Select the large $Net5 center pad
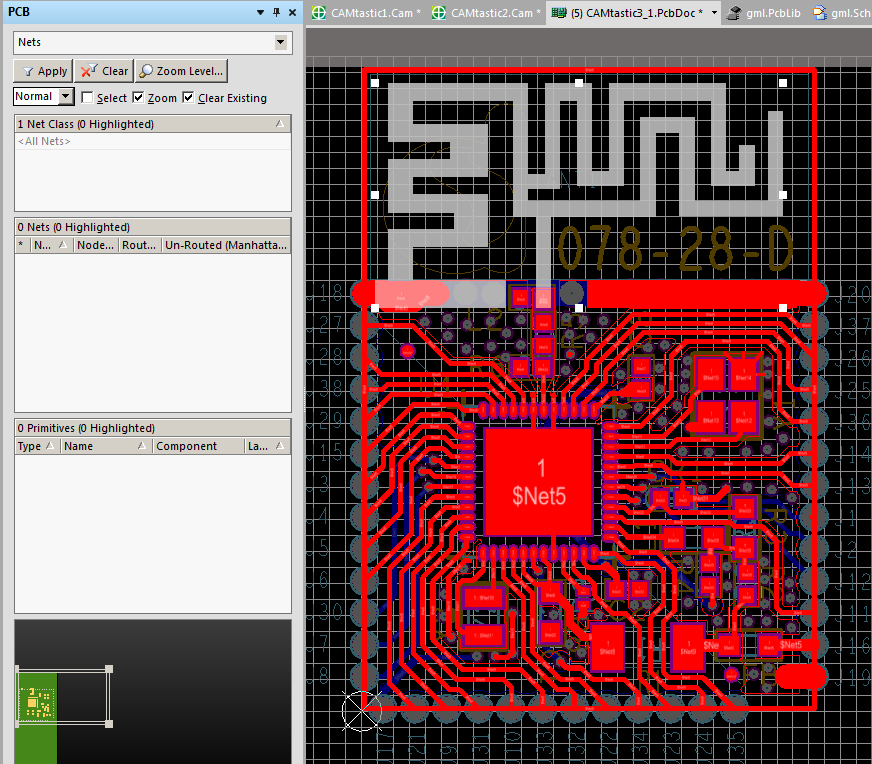This screenshot has height=764, width=872. (x=538, y=482)
